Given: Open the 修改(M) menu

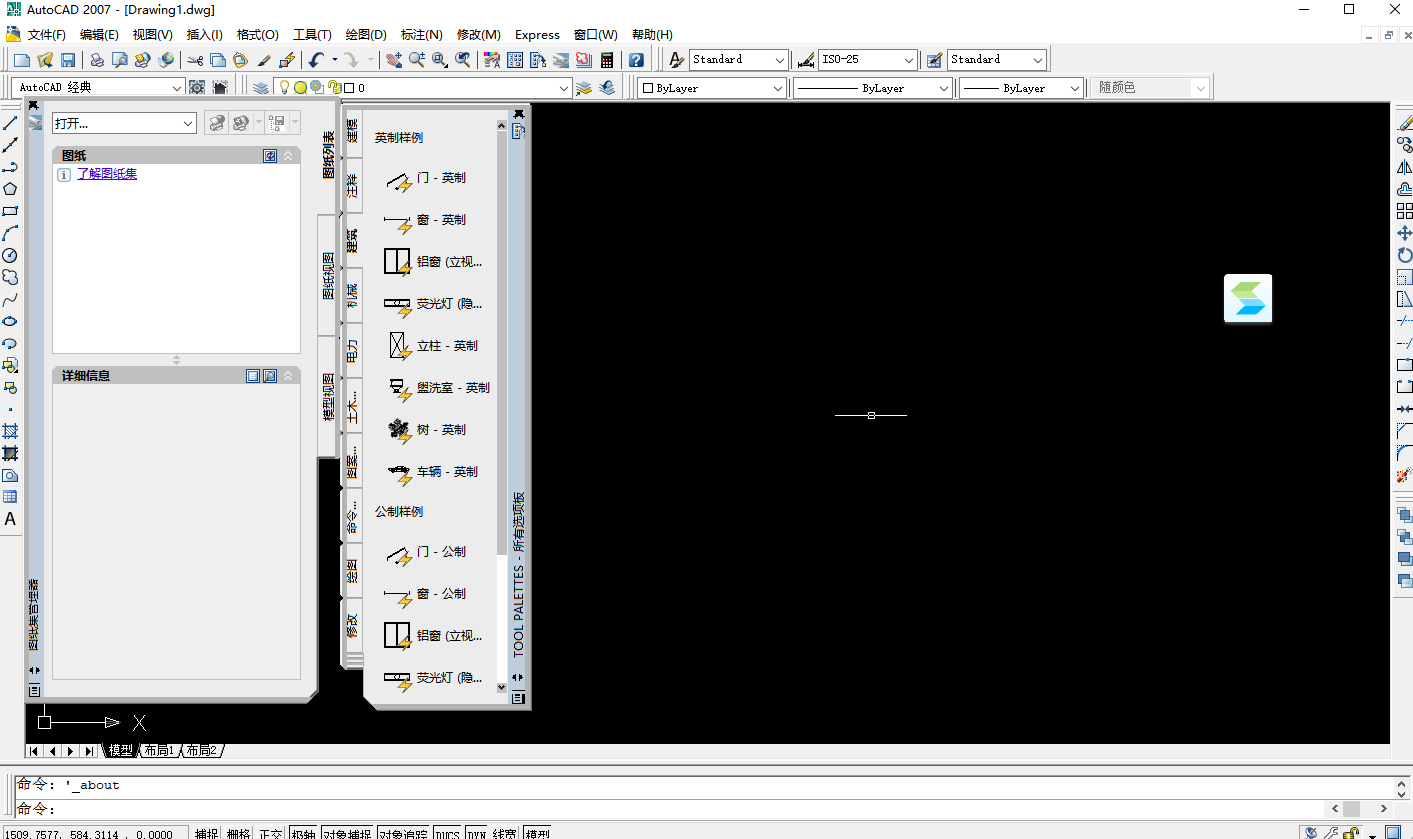Looking at the screenshot, I should pos(479,34).
